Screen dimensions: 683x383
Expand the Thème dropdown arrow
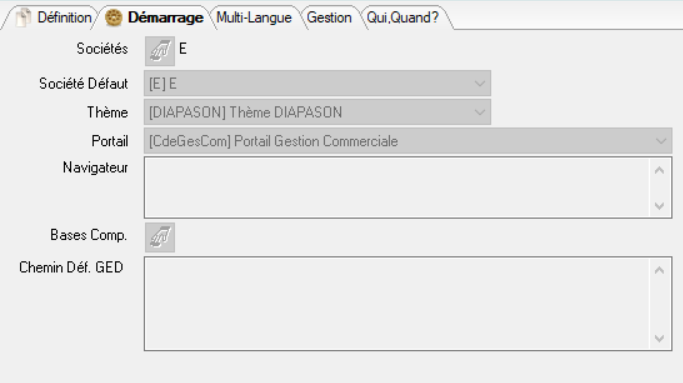(x=480, y=112)
